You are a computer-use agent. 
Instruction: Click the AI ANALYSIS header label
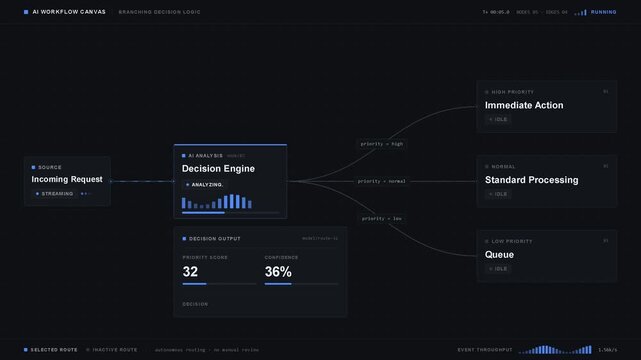(205, 156)
